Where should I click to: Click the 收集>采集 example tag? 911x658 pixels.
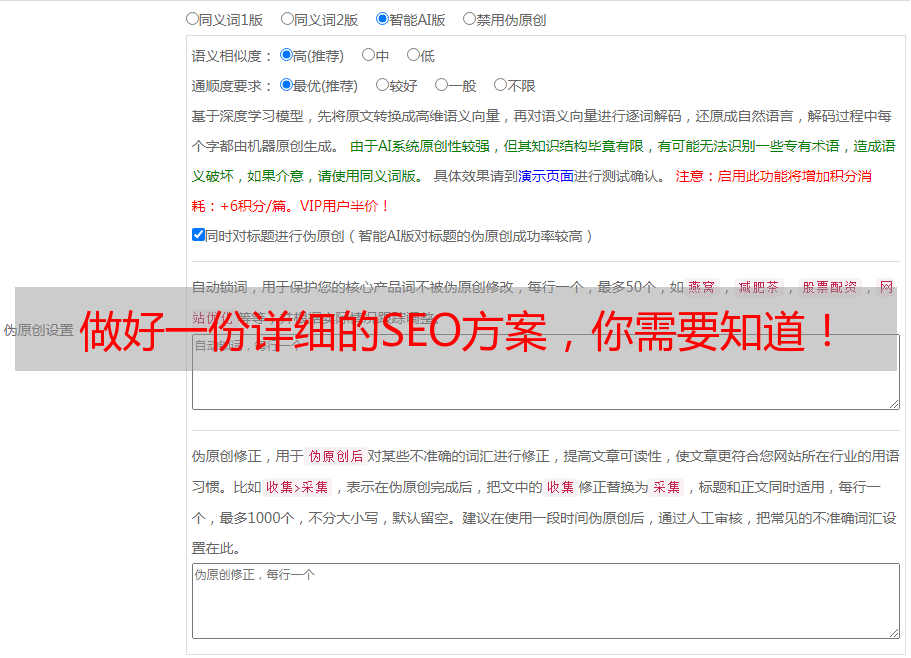[297, 487]
